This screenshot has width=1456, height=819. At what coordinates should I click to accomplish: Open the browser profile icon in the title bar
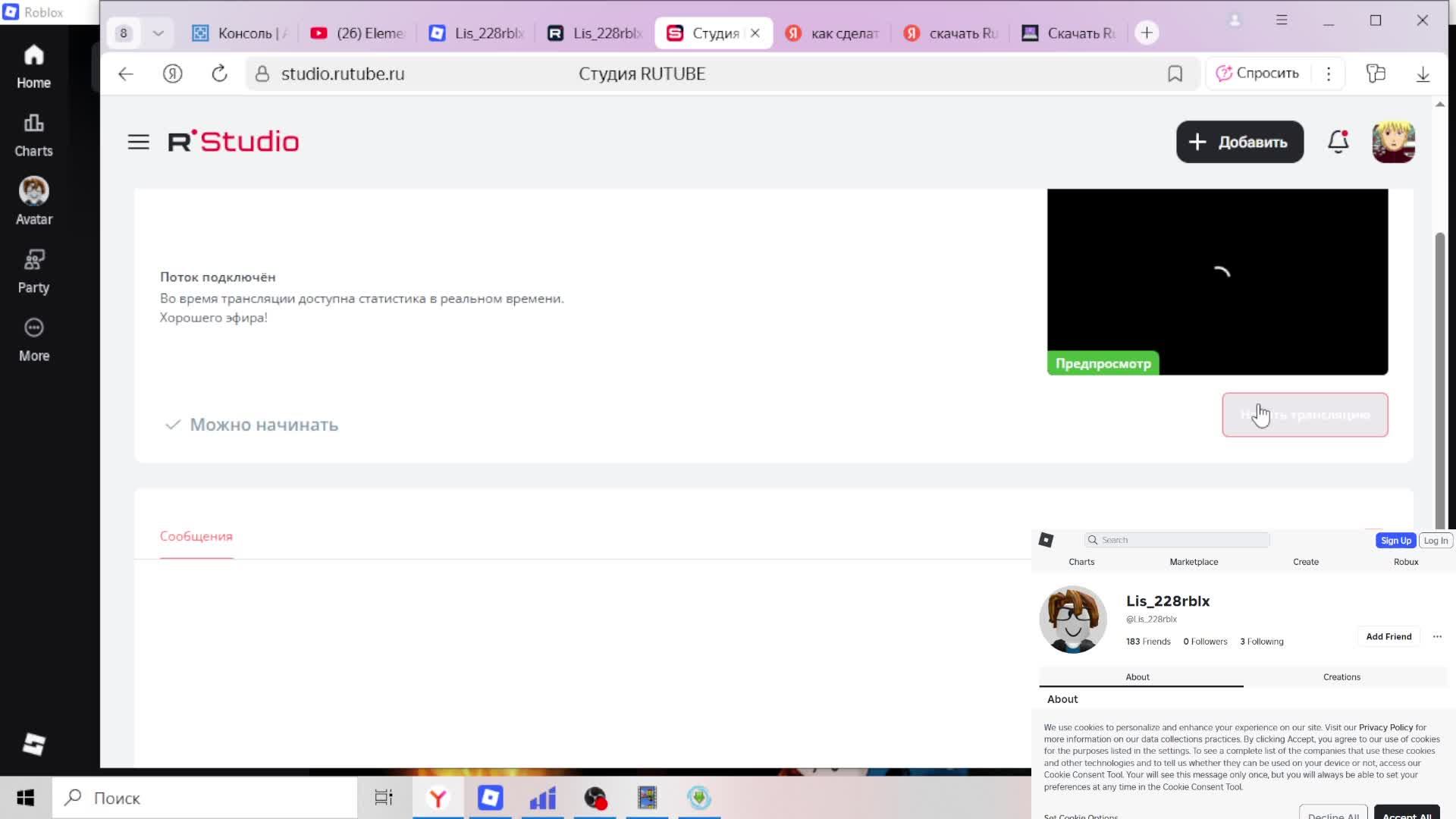[x=1235, y=20]
